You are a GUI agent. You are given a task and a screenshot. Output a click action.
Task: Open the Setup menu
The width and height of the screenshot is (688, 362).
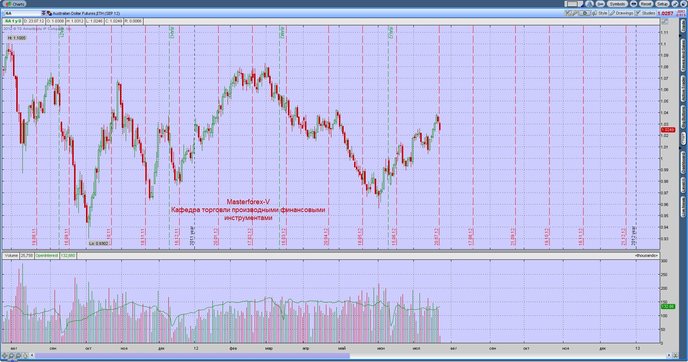[662, 4]
